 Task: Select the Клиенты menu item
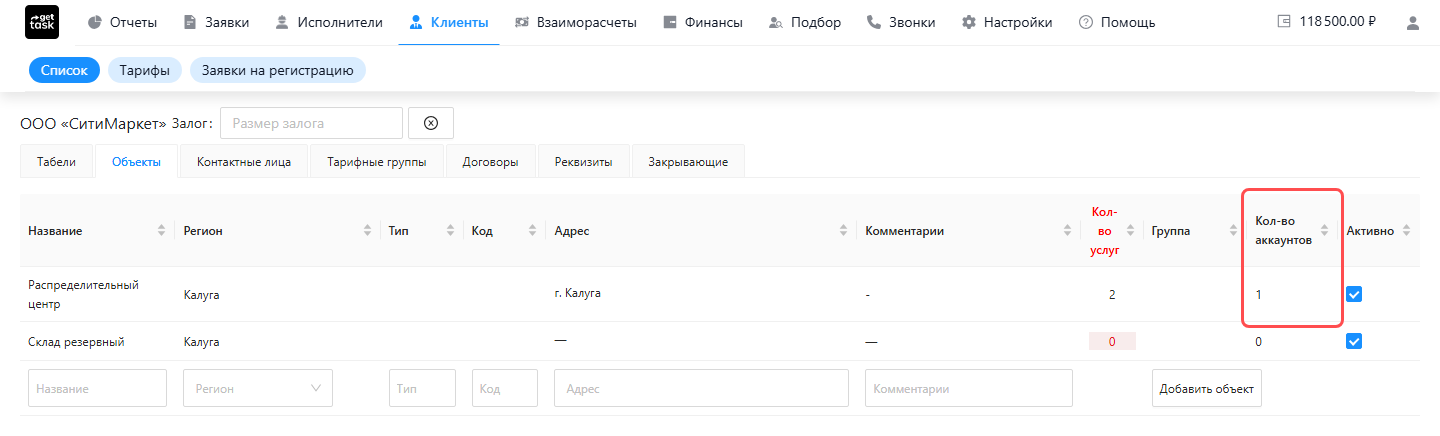tap(449, 22)
